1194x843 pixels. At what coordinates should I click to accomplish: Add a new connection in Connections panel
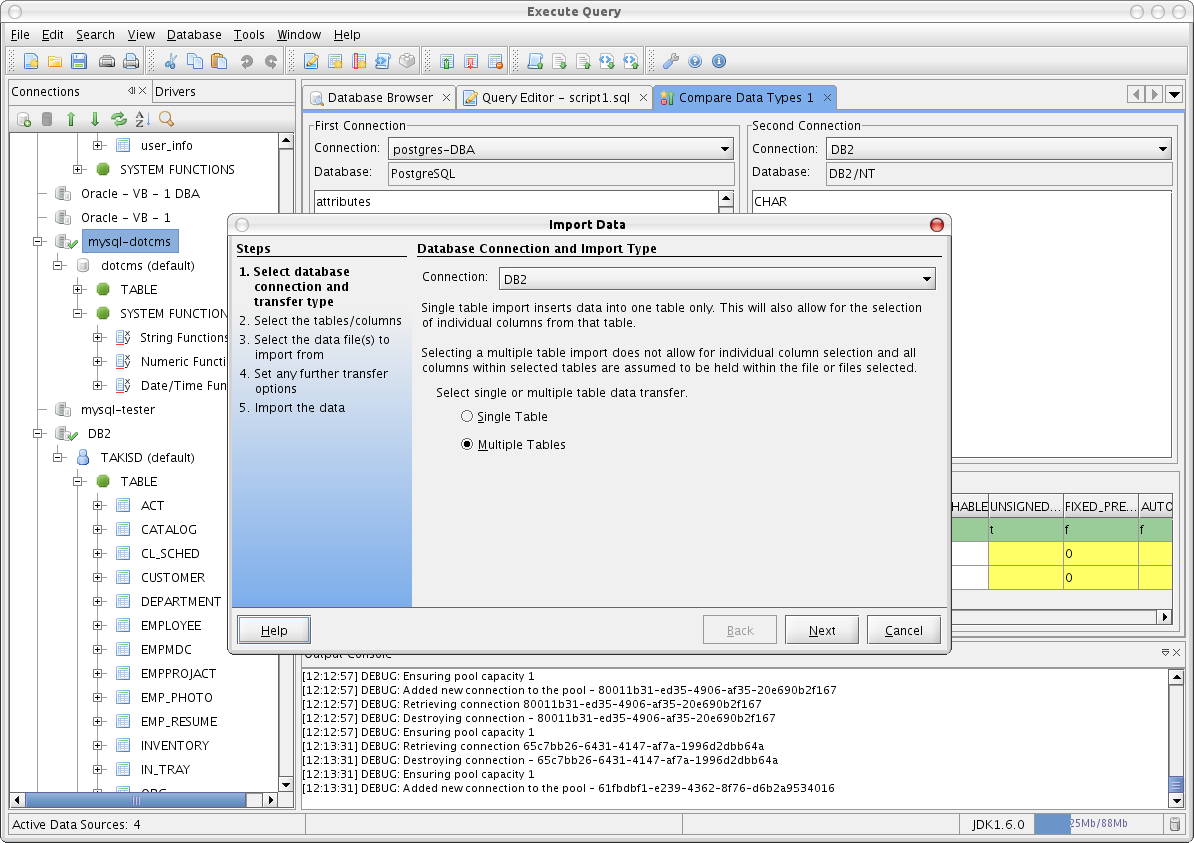[x=24, y=119]
